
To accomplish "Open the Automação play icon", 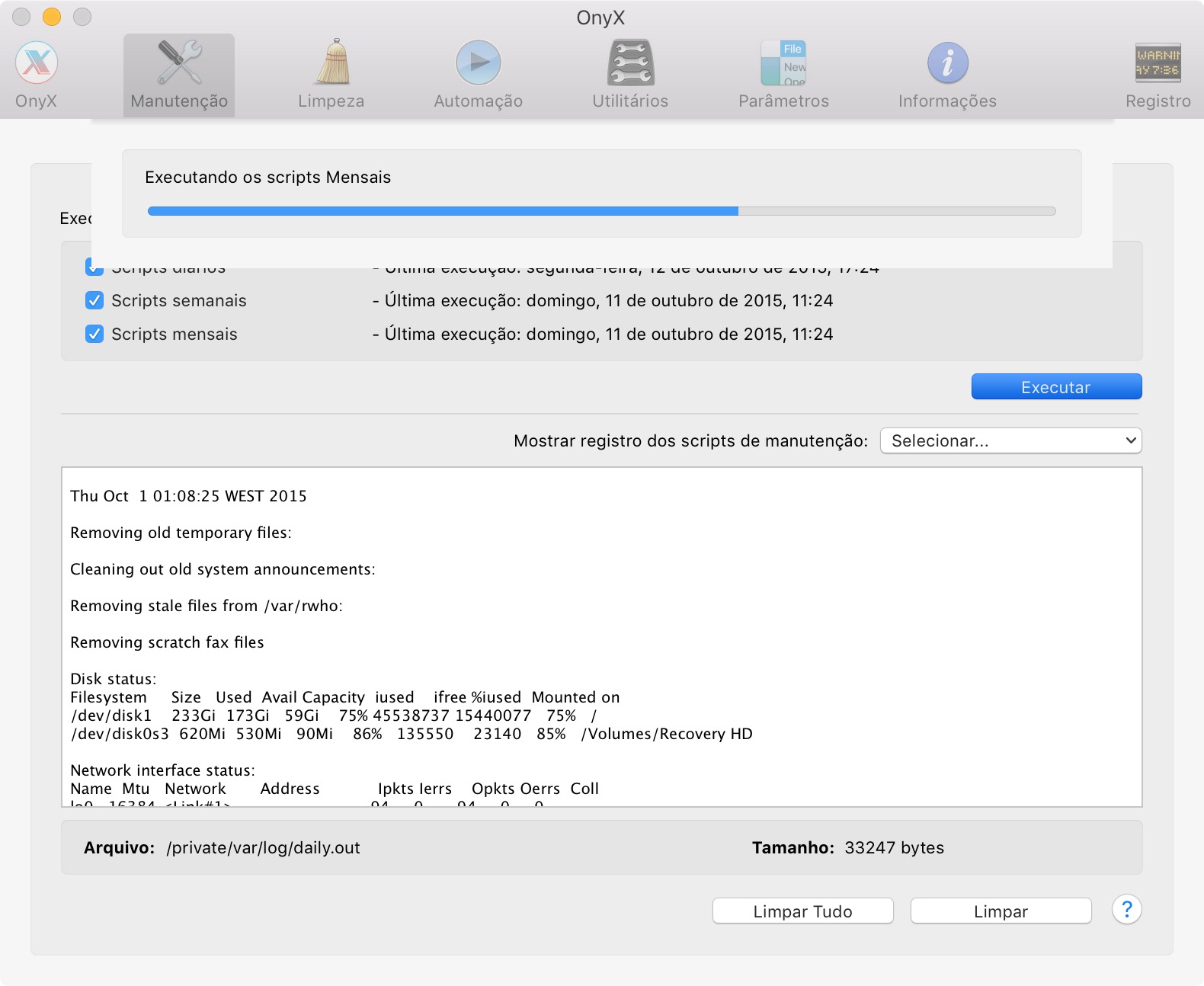I will 479,62.
